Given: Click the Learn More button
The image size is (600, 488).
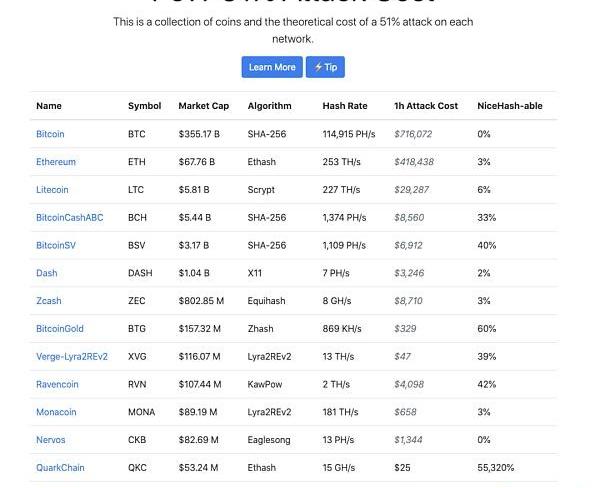Looking at the screenshot, I should (x=272, y=67).
